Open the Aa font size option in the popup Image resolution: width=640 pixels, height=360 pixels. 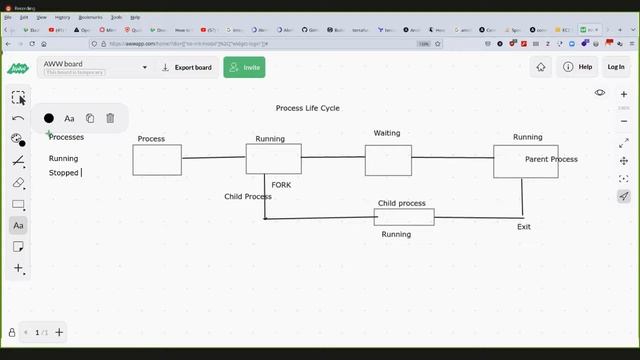(x=69, y=118)
